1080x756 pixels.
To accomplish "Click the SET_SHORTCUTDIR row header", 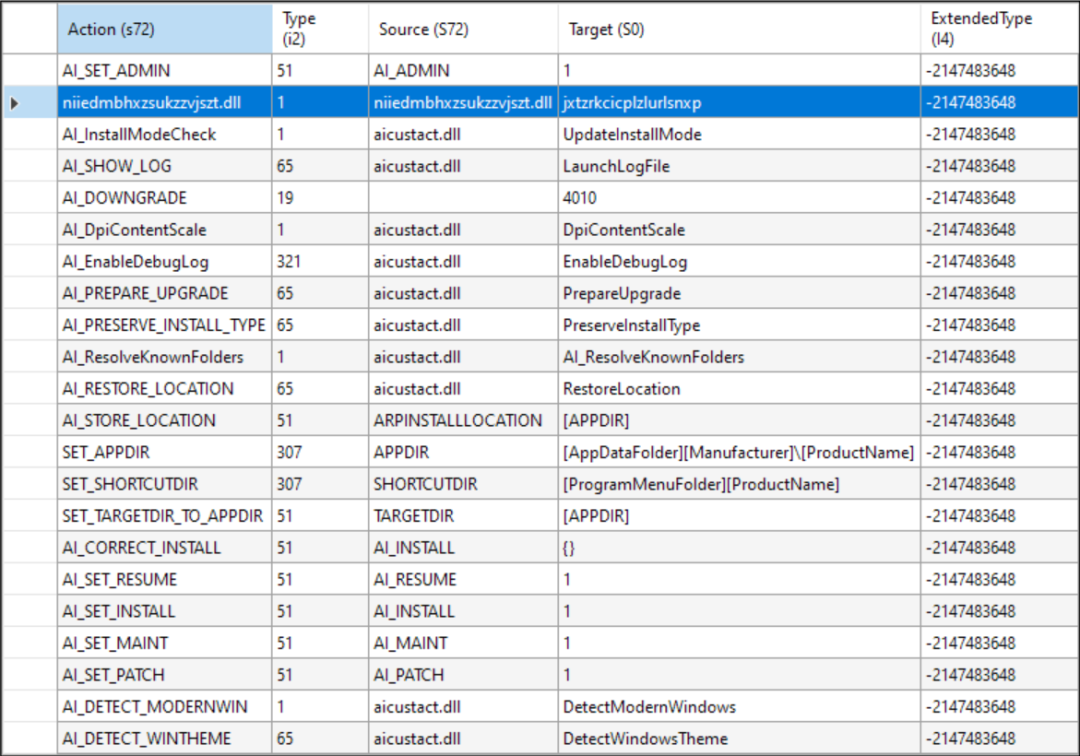I will pyautogui.click(x=30, y=484).
